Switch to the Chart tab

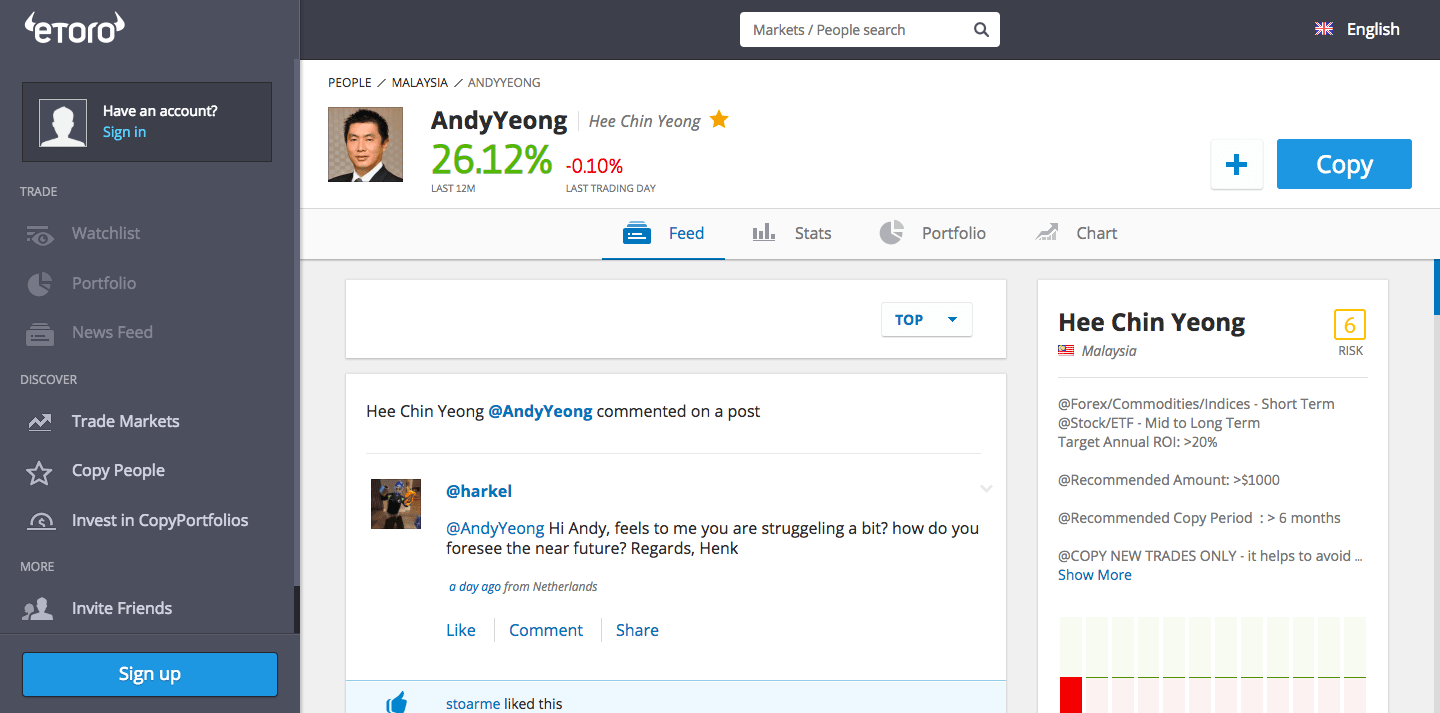pos(1076,233)
